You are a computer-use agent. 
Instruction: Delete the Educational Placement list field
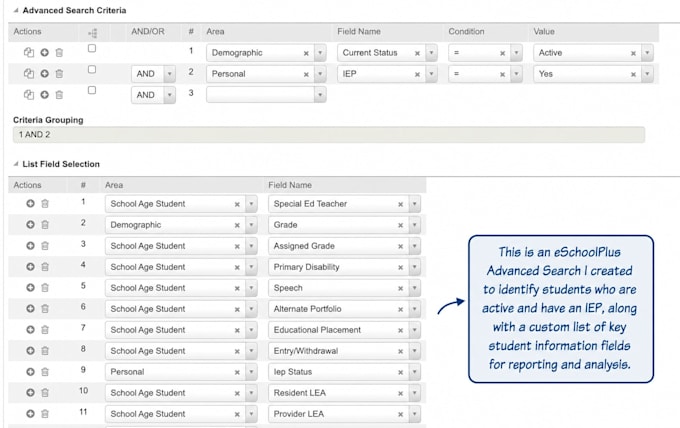click(45, 330)
